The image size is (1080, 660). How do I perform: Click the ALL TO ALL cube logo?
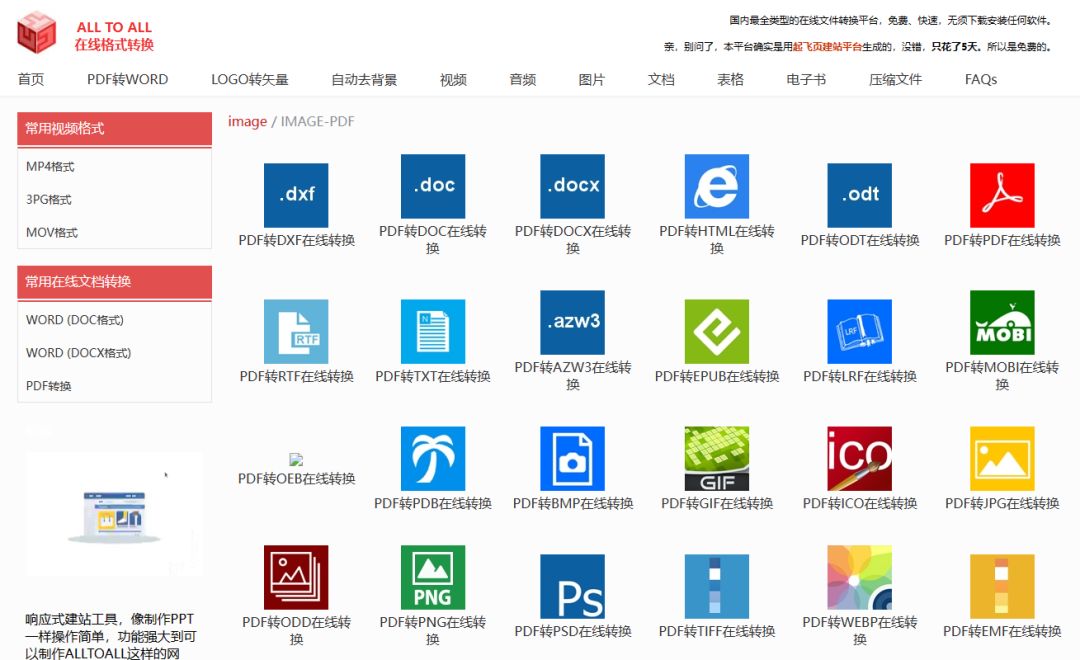[37, 32]
